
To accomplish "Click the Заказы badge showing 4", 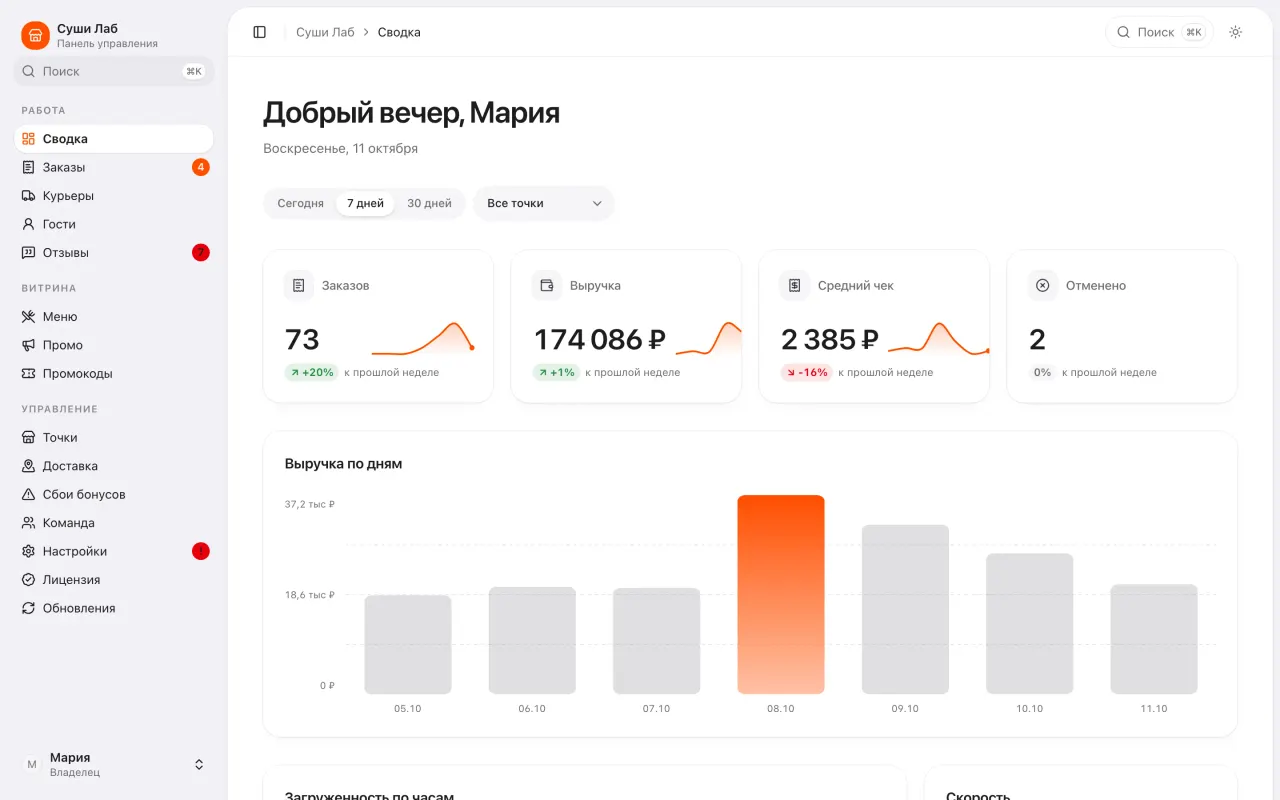I will click(201, 167).
